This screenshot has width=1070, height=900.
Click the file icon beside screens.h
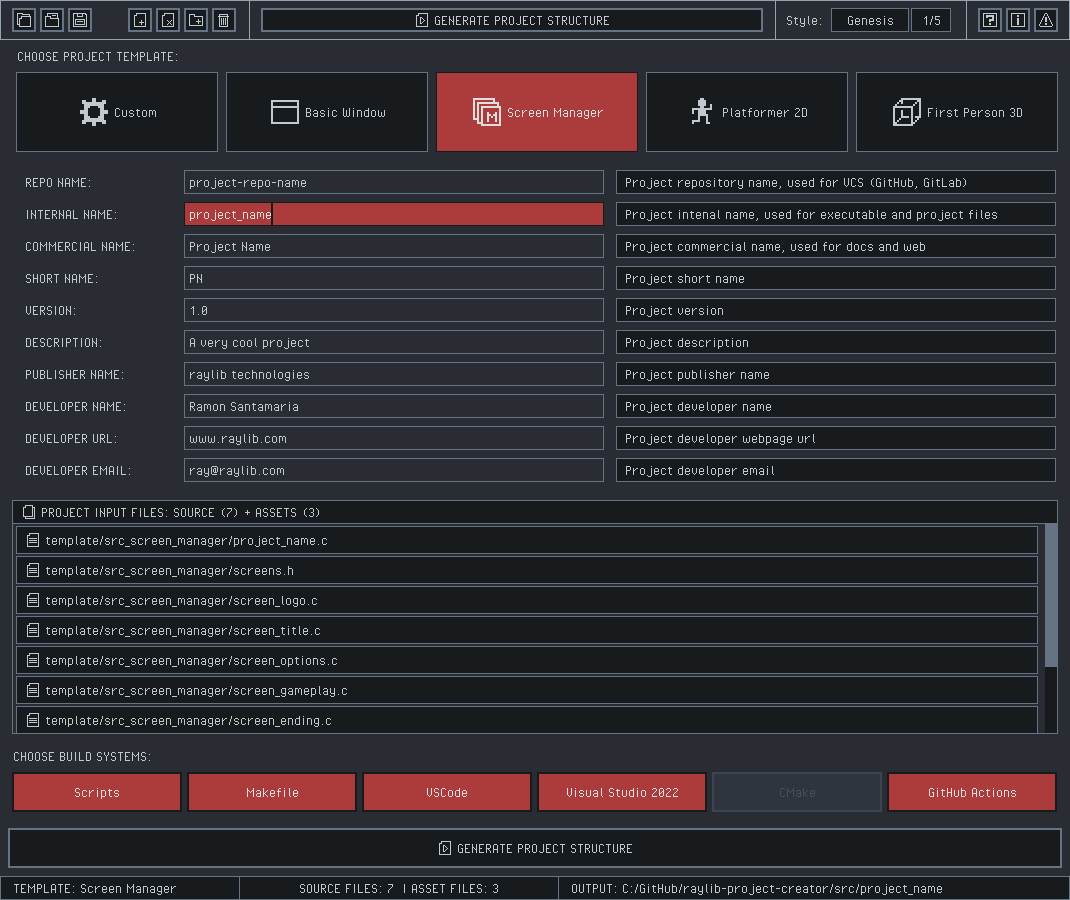(32, 570)
